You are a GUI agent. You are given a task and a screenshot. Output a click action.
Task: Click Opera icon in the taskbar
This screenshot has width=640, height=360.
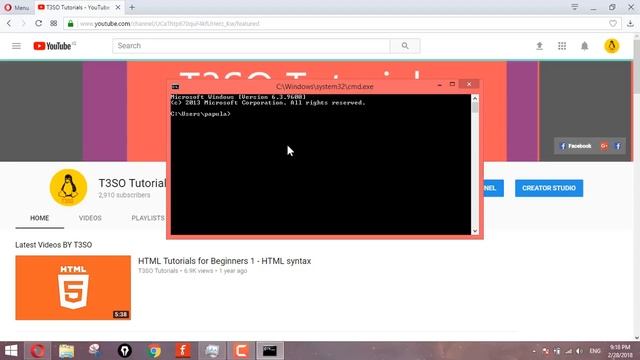point(38,351)
